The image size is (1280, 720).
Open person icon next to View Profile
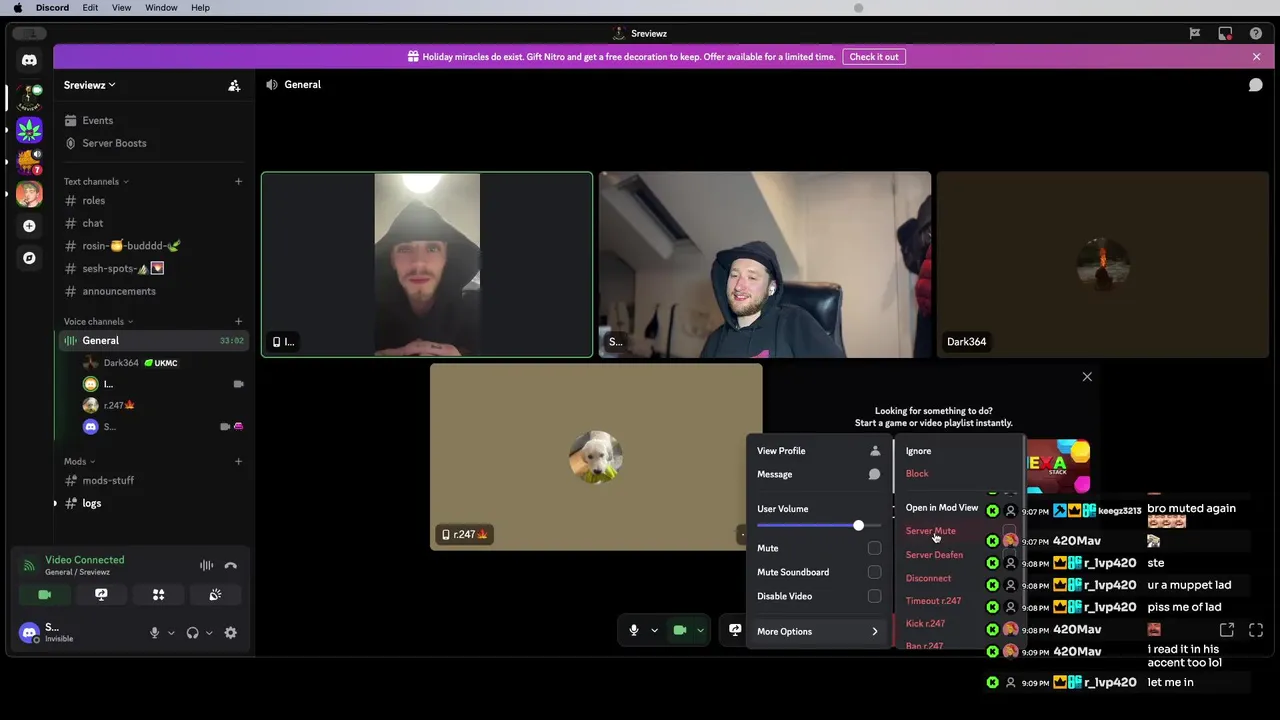[x=875, y=451]
